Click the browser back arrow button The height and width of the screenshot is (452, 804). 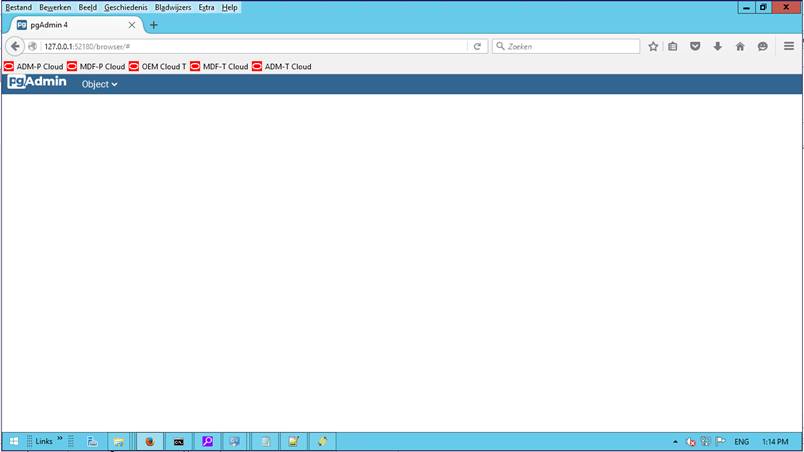[x=15, y=46]
